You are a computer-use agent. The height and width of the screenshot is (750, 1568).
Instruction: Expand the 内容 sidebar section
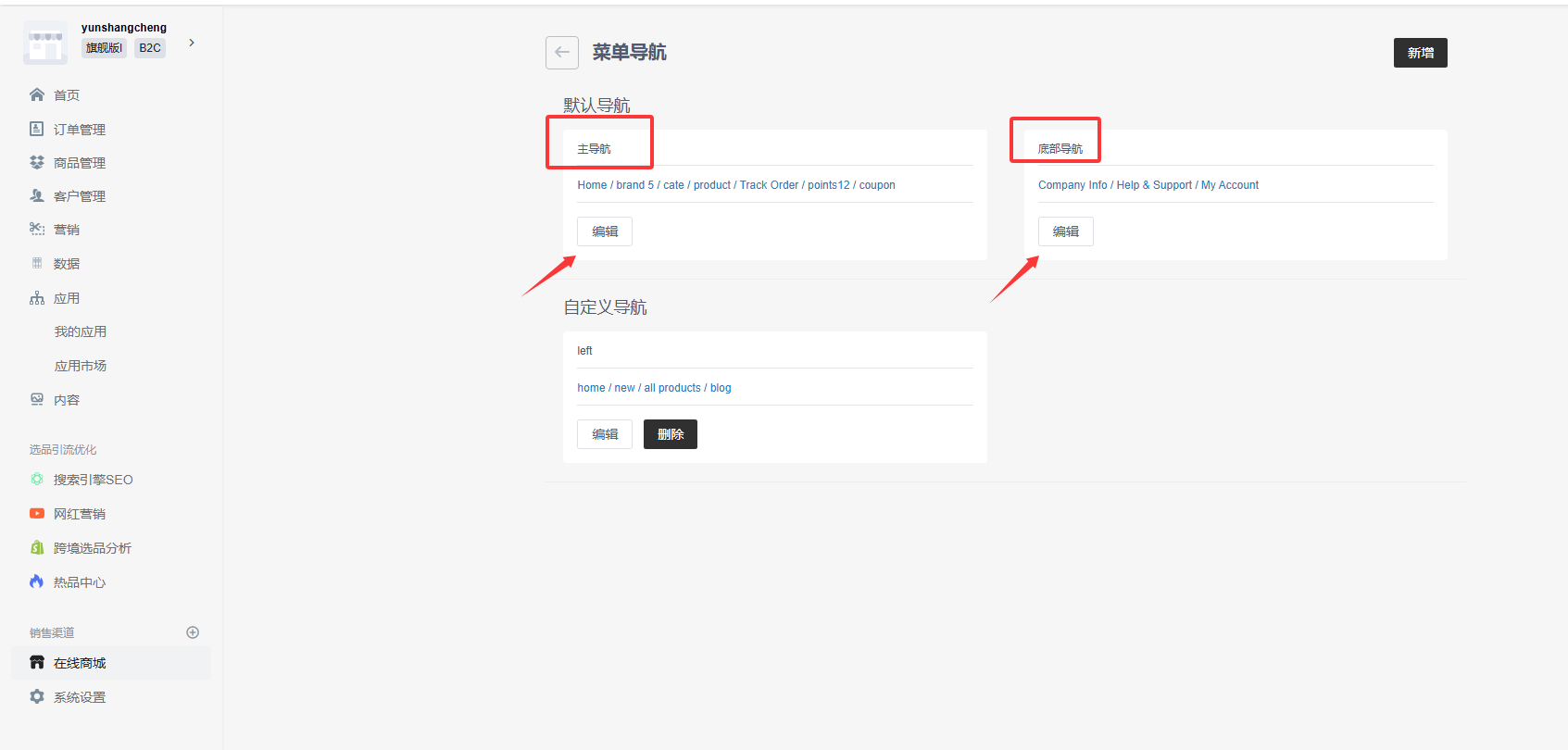coord(67,400)
